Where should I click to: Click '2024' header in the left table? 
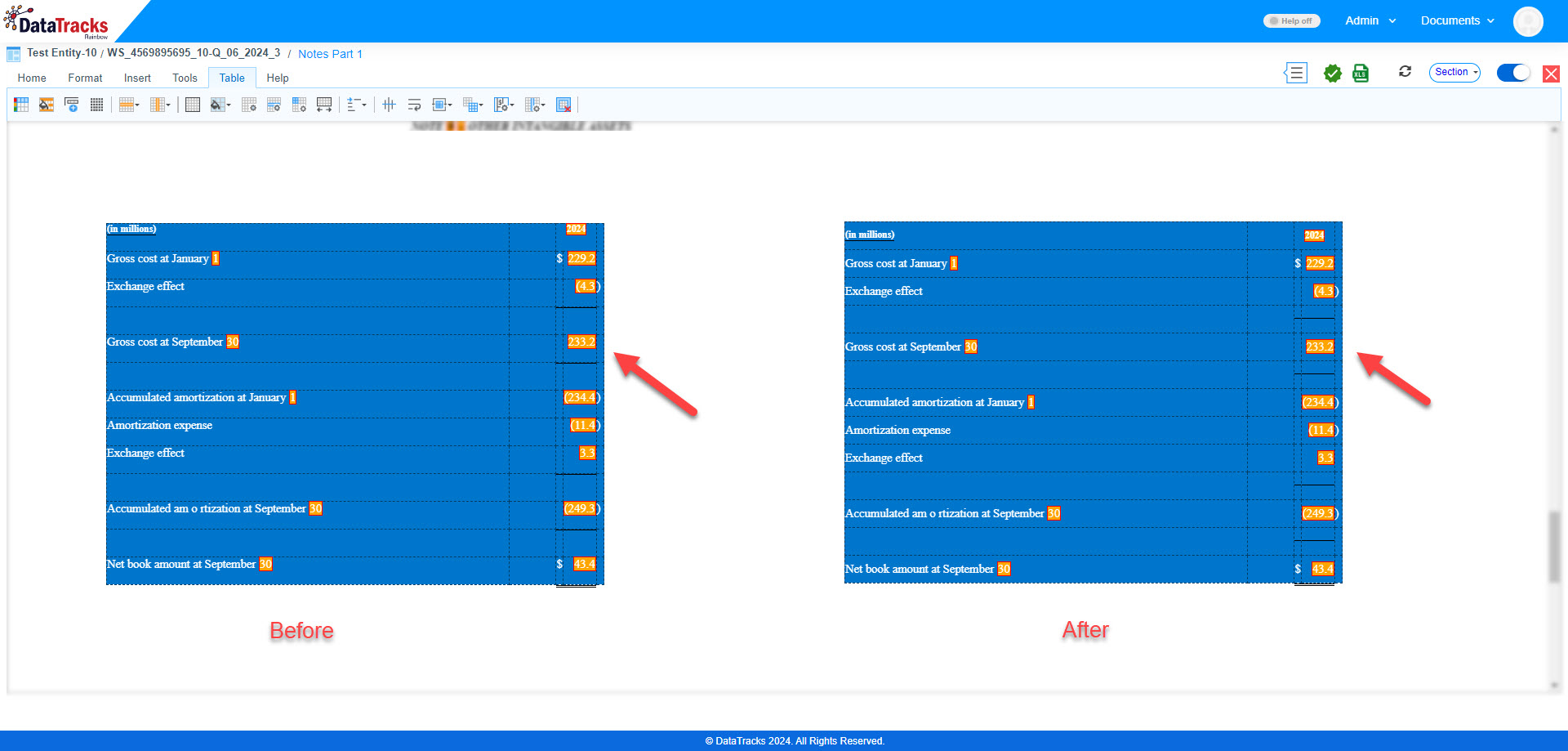pyautogui.click(x=576, y=229)
